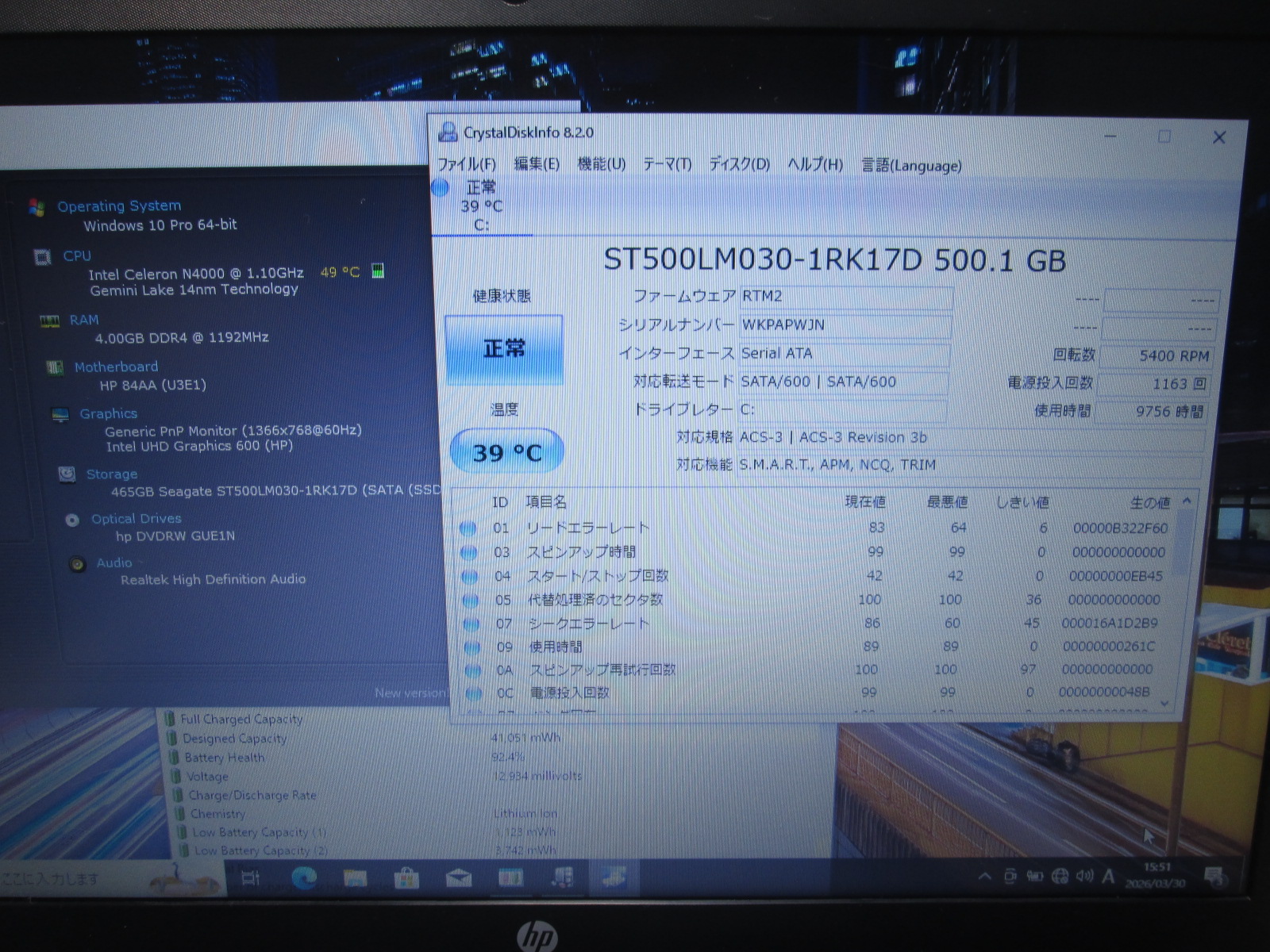Open Microsoft Store from the taskbar
1270x952 pixels.
tap(406, 878)
